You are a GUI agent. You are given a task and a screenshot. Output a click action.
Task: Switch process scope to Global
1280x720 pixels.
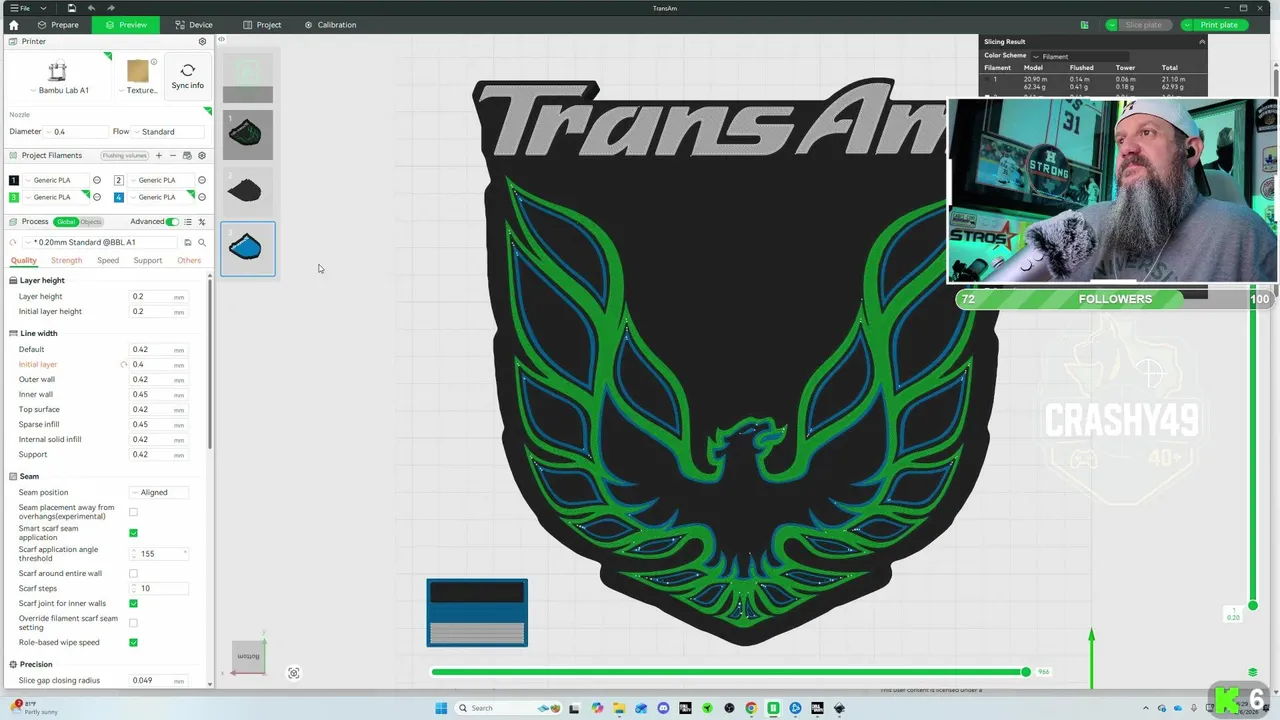(66, 222)
